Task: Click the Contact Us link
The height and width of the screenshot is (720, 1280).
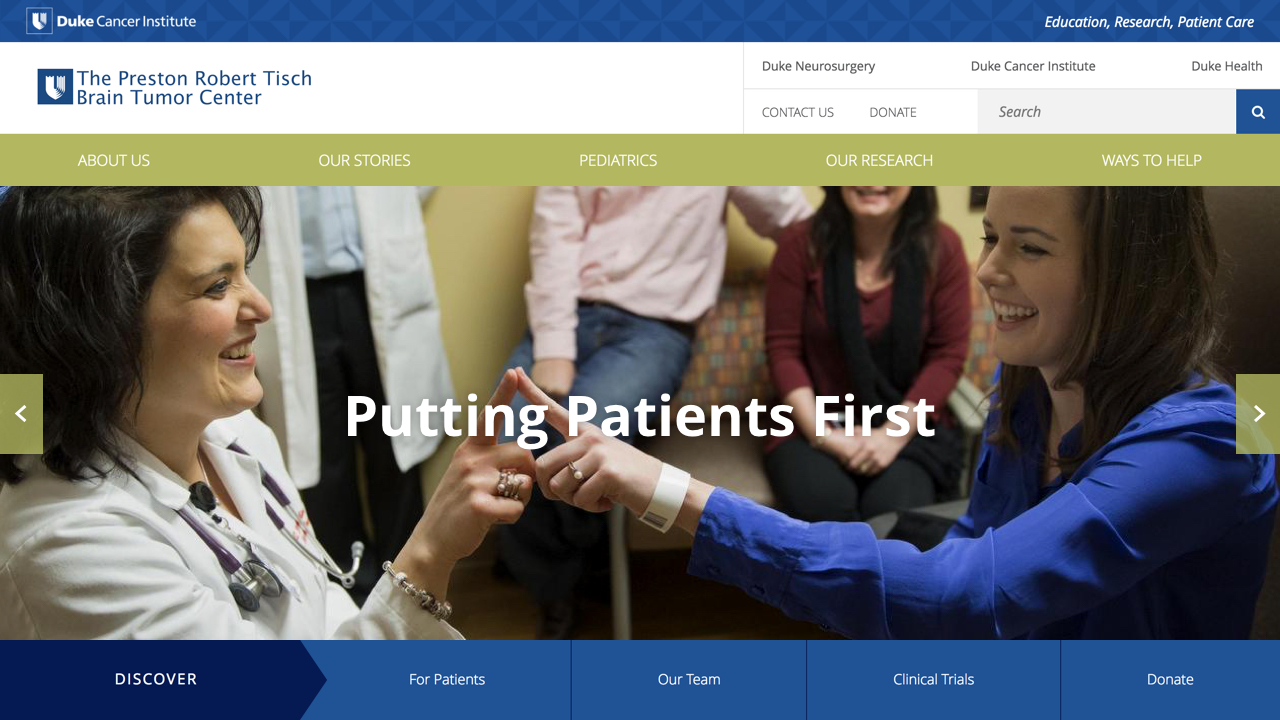Action: point(797,112)
